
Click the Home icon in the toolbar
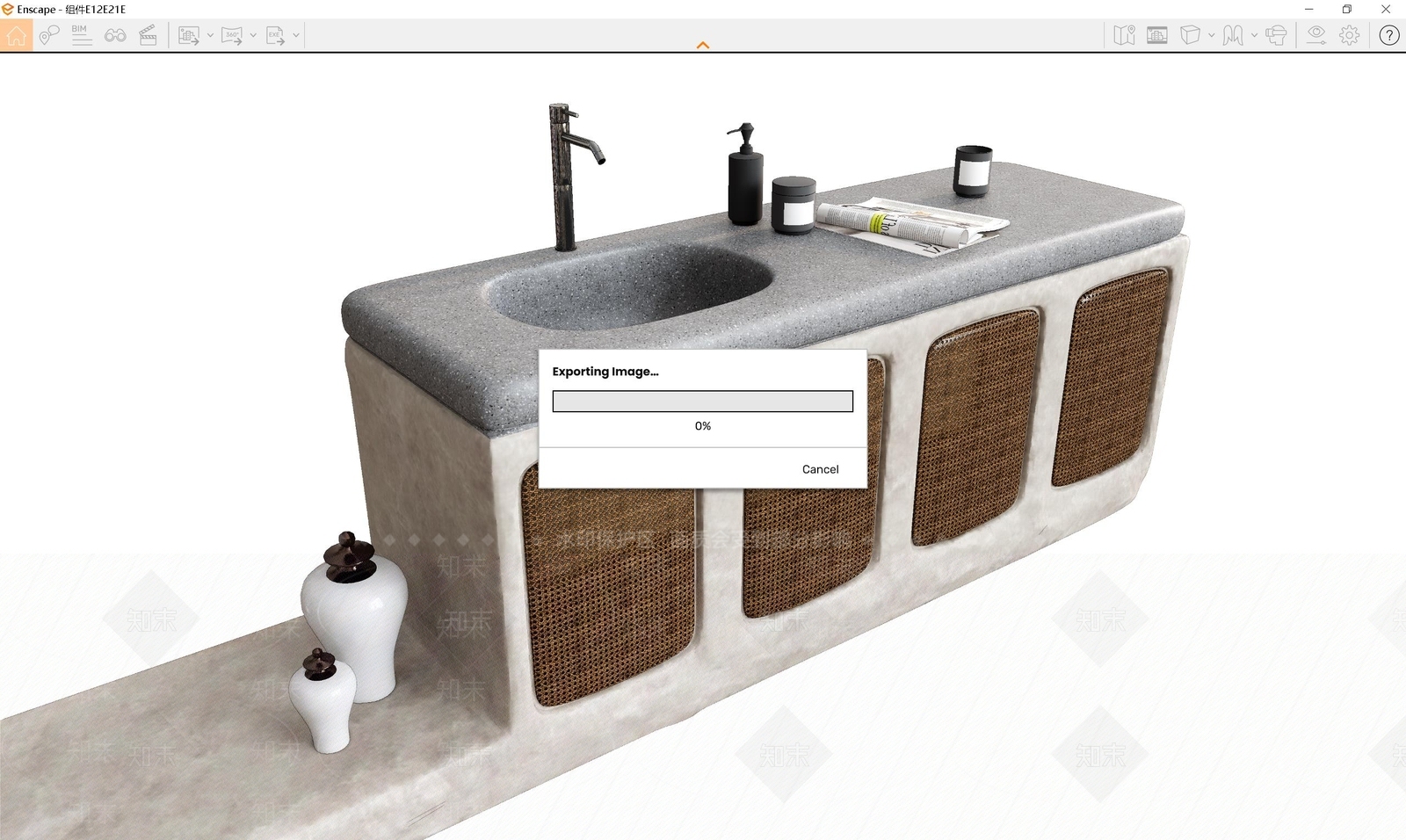tap(16, 35)
